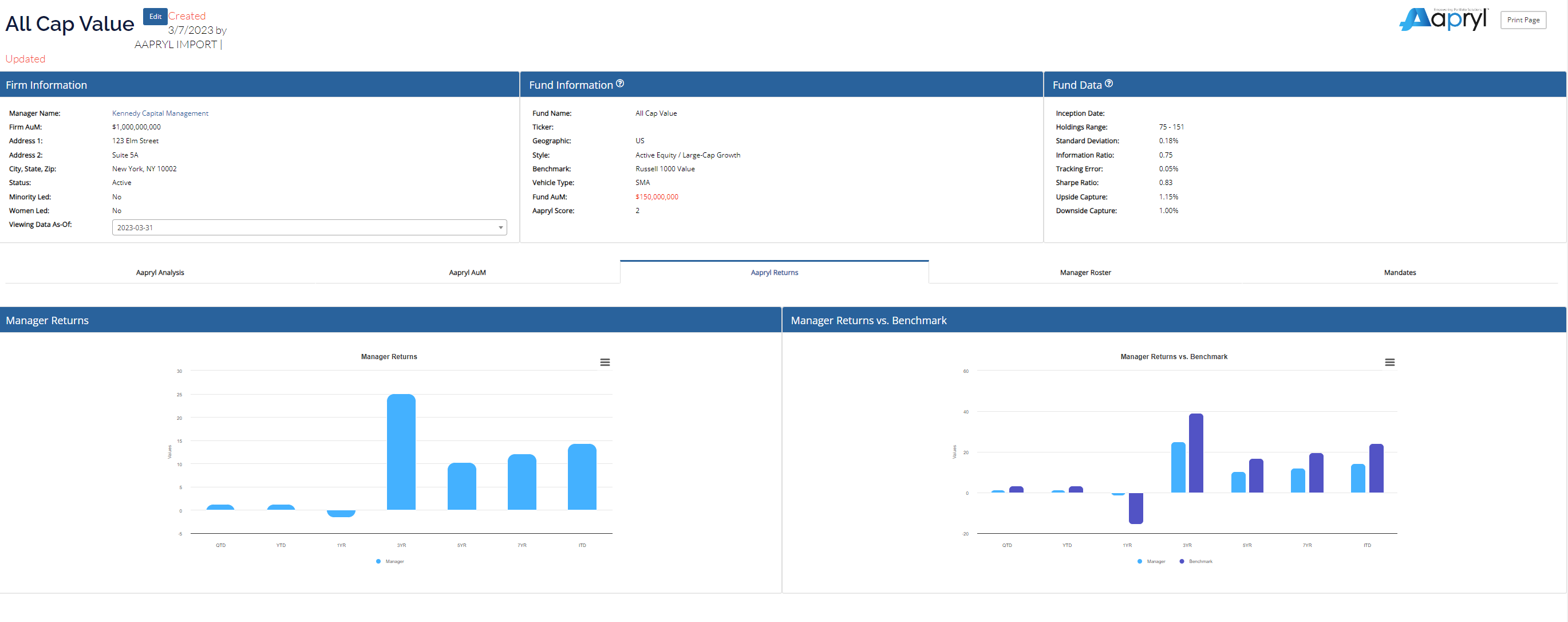Viewport: 1568px width, 622px height.
Task: Click the Firm Information panel header
Action: [259, 85]
